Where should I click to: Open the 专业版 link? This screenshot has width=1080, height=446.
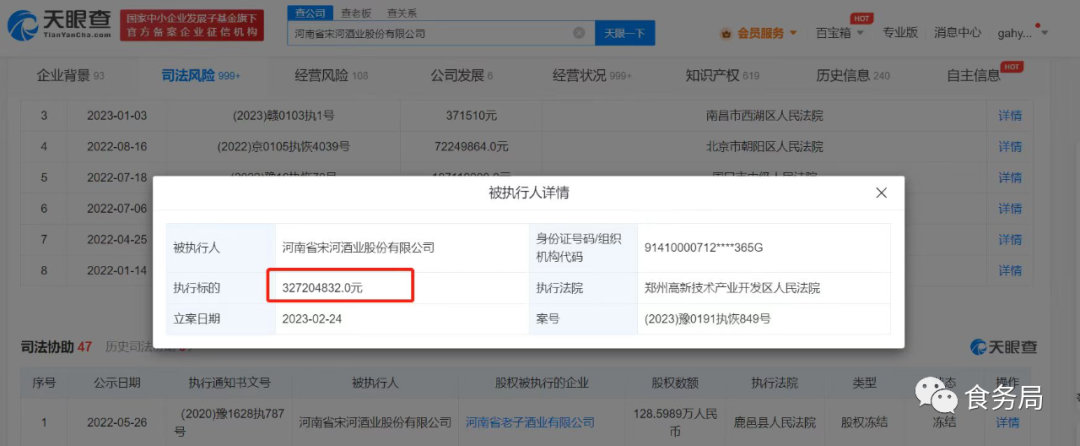pyautogui.click(x=900, y=32)
